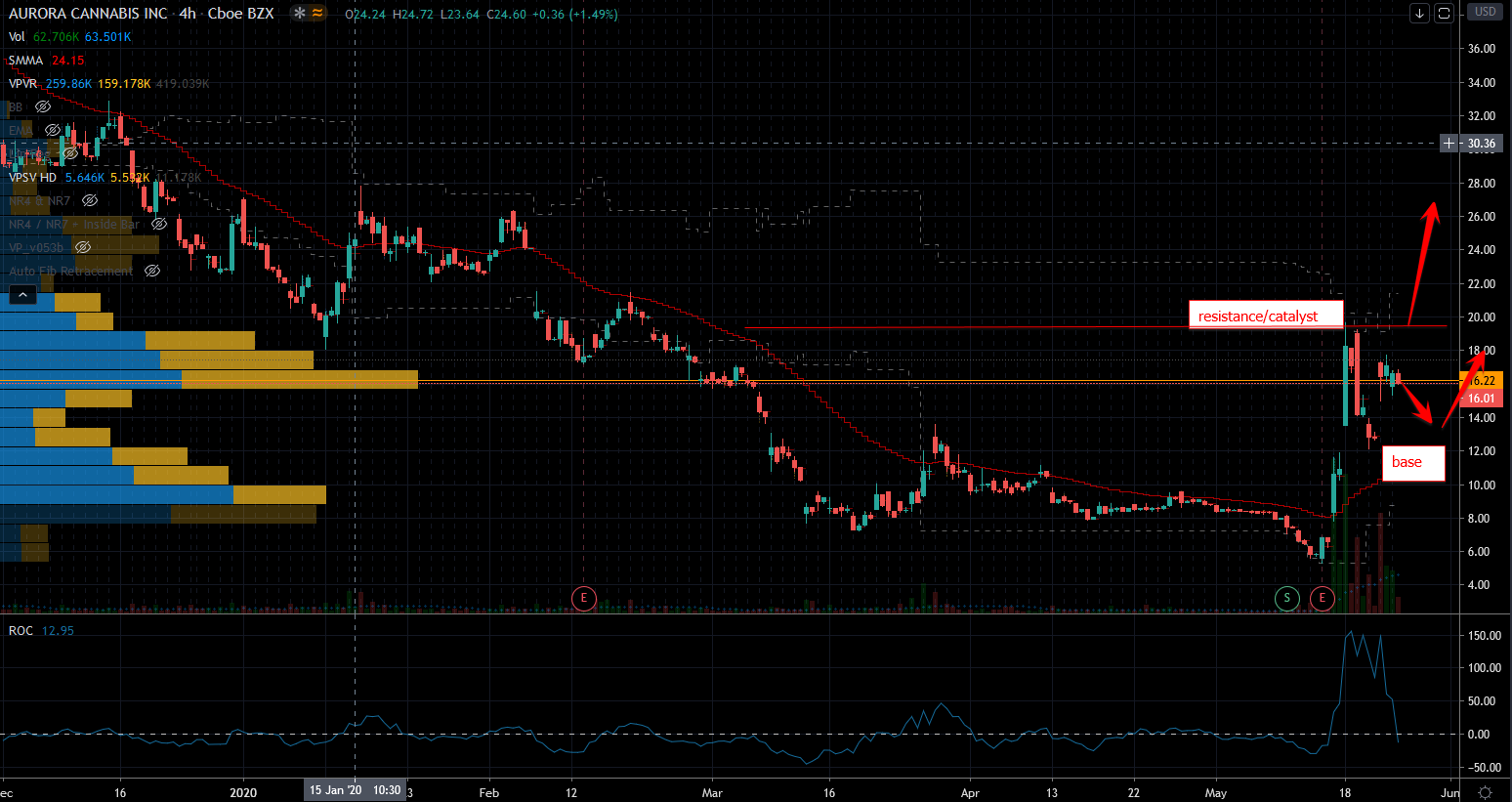Click the SMMA value 24.15

68,61
